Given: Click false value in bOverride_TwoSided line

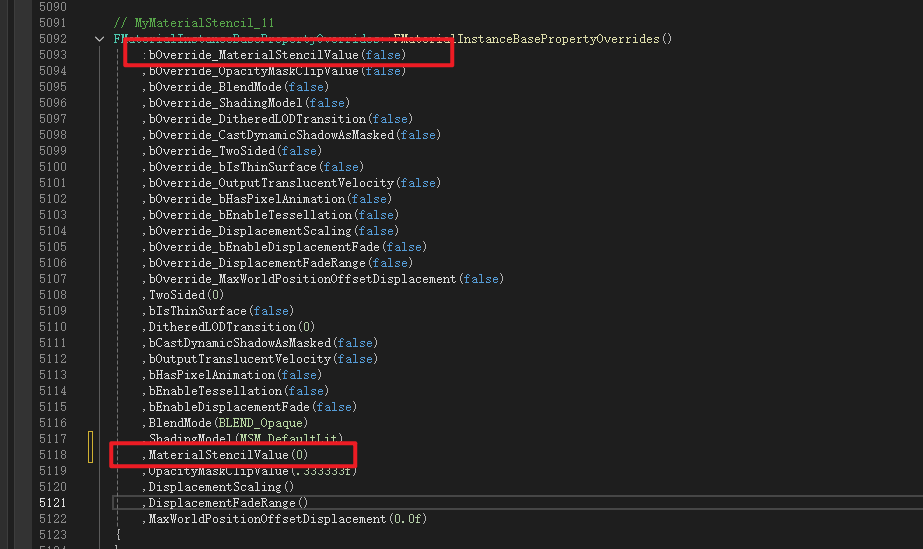Looking at the screenshot, I should pyautogui.click(x=299, y=151).
